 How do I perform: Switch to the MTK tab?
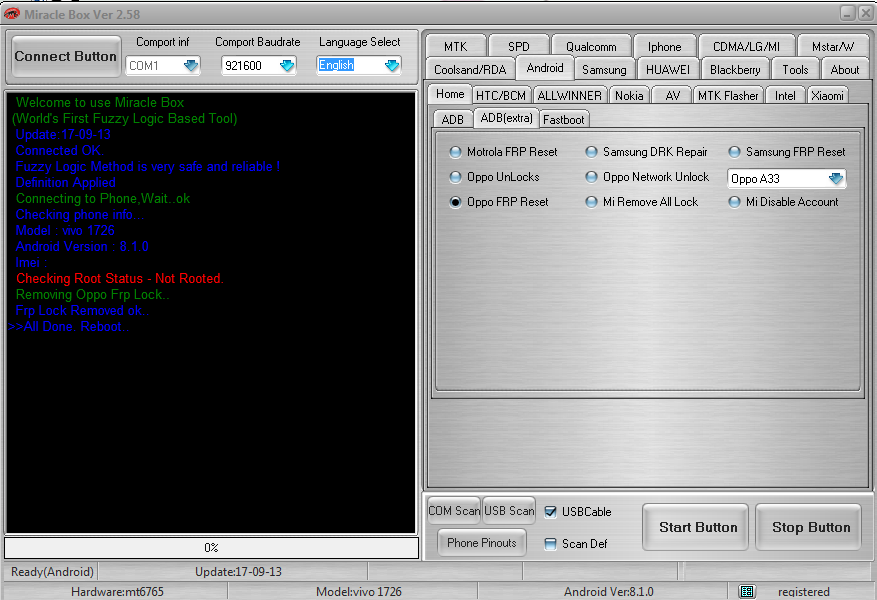456,46
